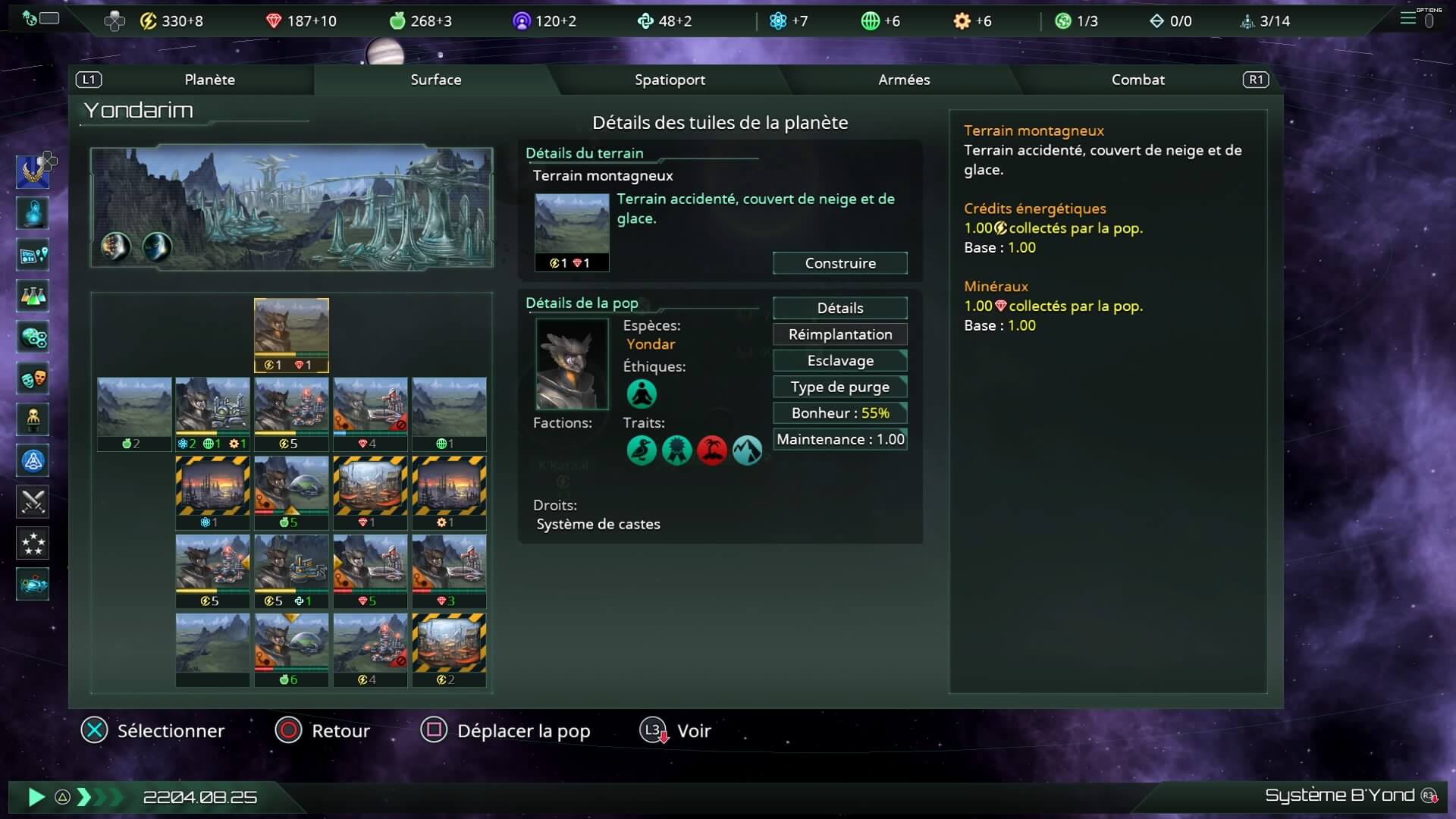Open the Planète tab
This screenshot has width=1456, height=819.
point(210,80)
